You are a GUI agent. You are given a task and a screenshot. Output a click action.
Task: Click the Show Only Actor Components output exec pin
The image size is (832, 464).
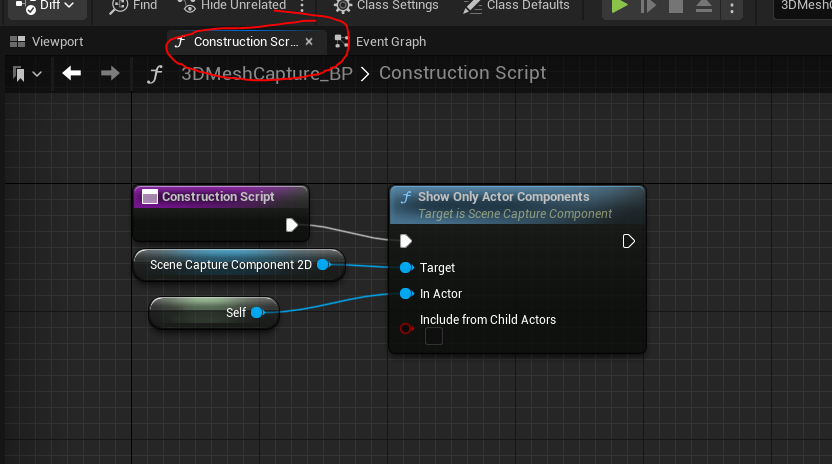pyautogui.click(x=628, y=242)
